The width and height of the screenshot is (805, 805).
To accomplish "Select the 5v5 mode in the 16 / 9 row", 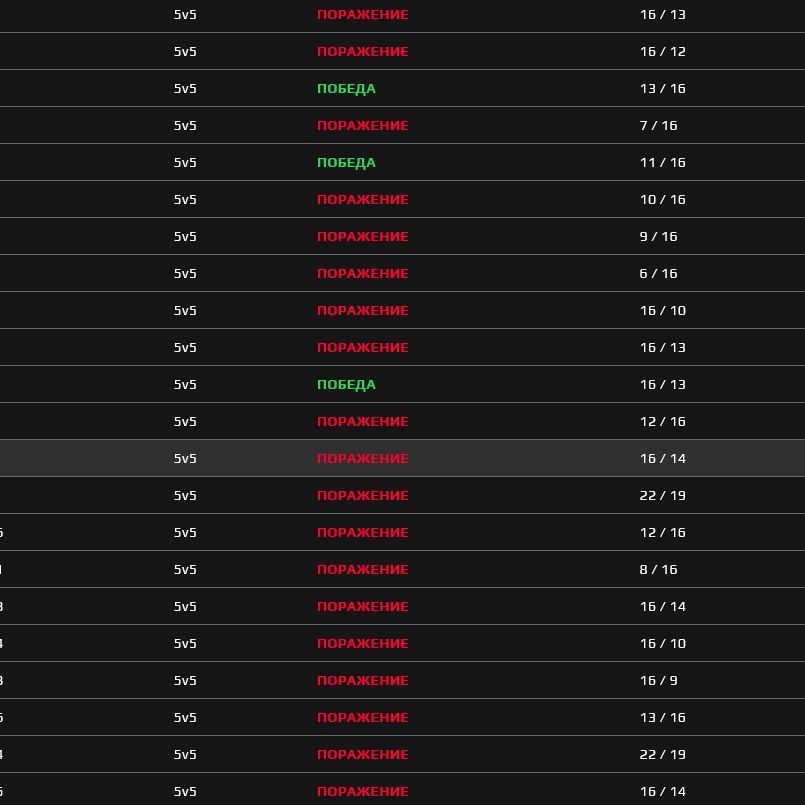I will (x=185, y=680).
